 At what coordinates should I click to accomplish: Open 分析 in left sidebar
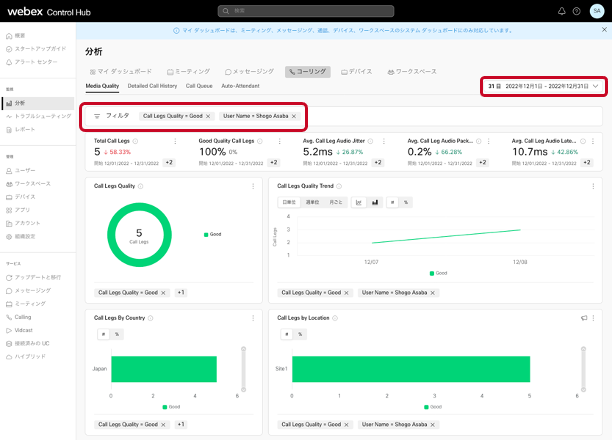[x=38, y=103]
